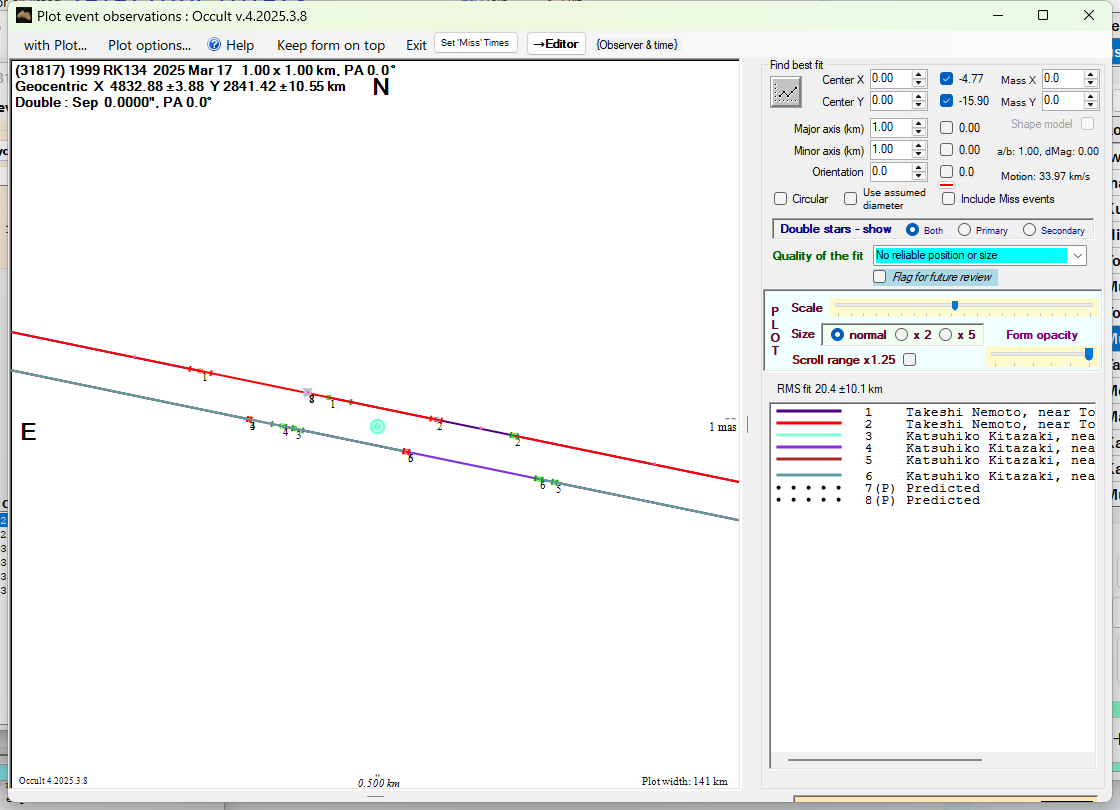Click the teal predicted center circle on plot
Image resolution: width=1120 pixels, height=810 pixels.
(x=377, y=427)
